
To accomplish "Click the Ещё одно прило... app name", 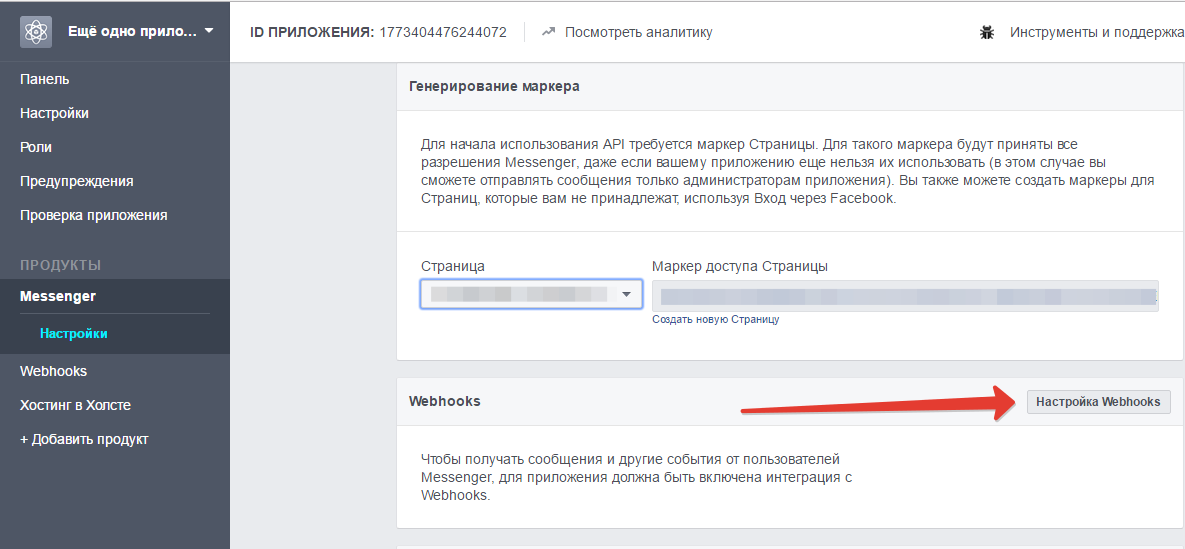I will pos(131,32).
